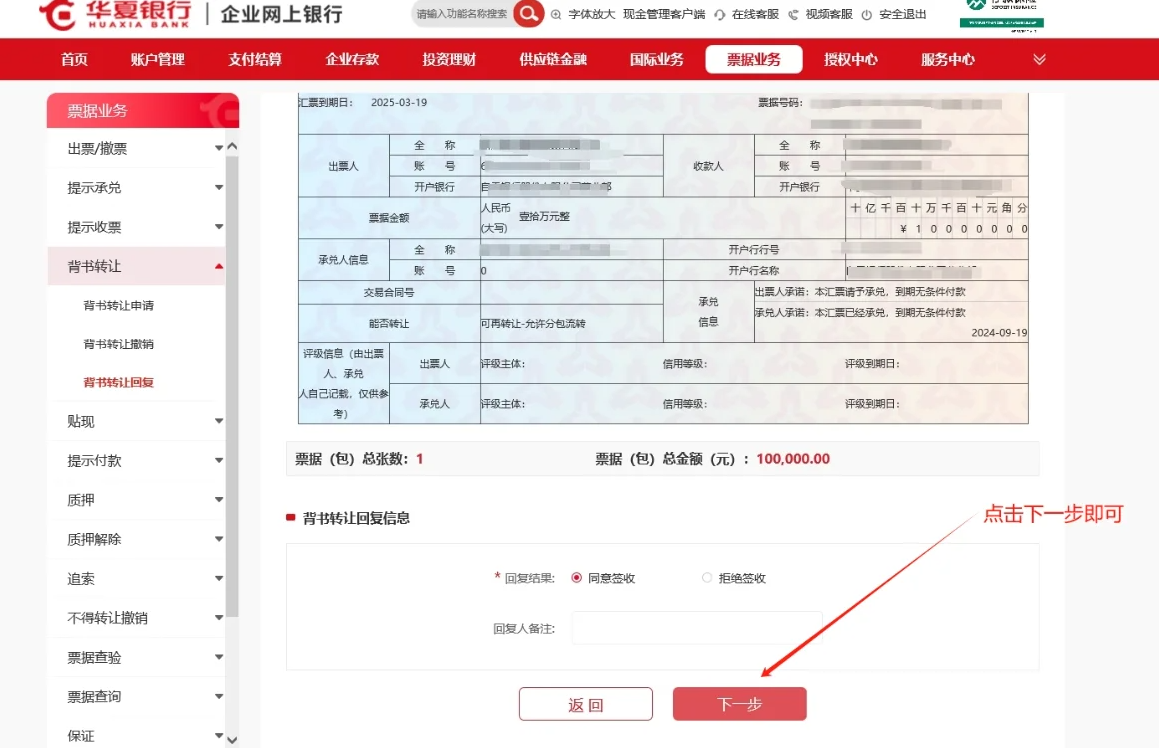
Task: Open the 背书转让撤销 submenu link
Action: pyautogui.click(x=118, y=344)
